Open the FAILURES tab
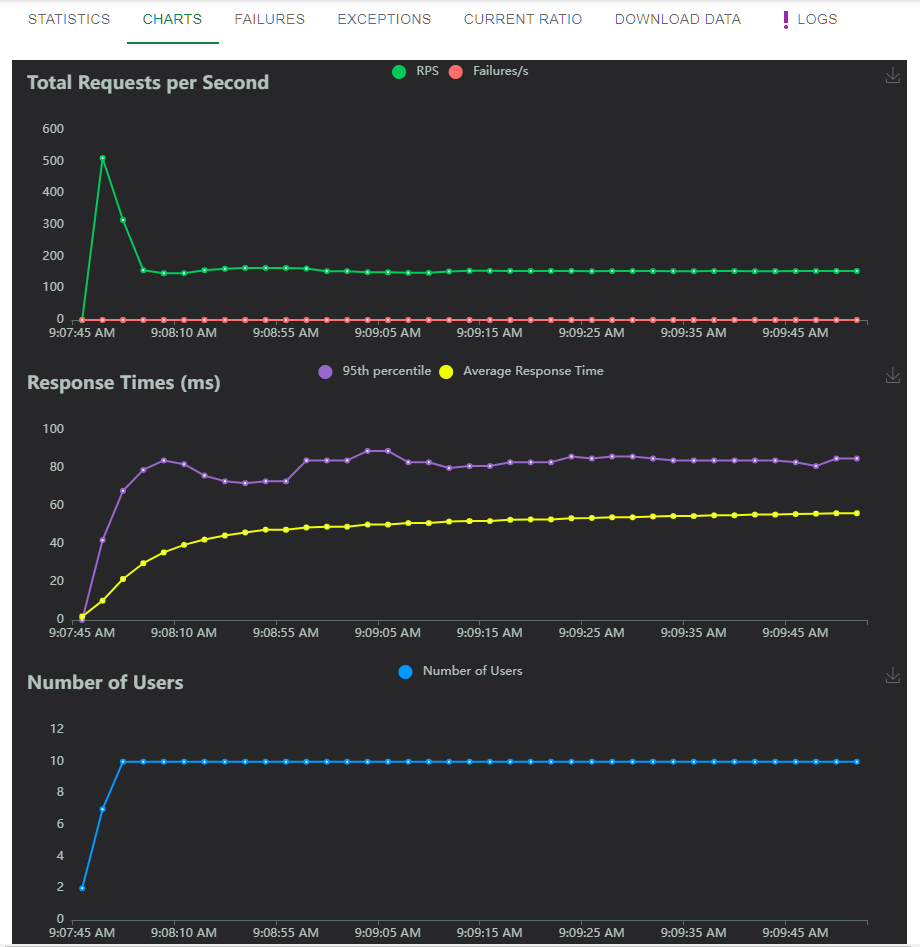Image resolution: width=920 pixels, height=947 pixels. click(269, 19)
